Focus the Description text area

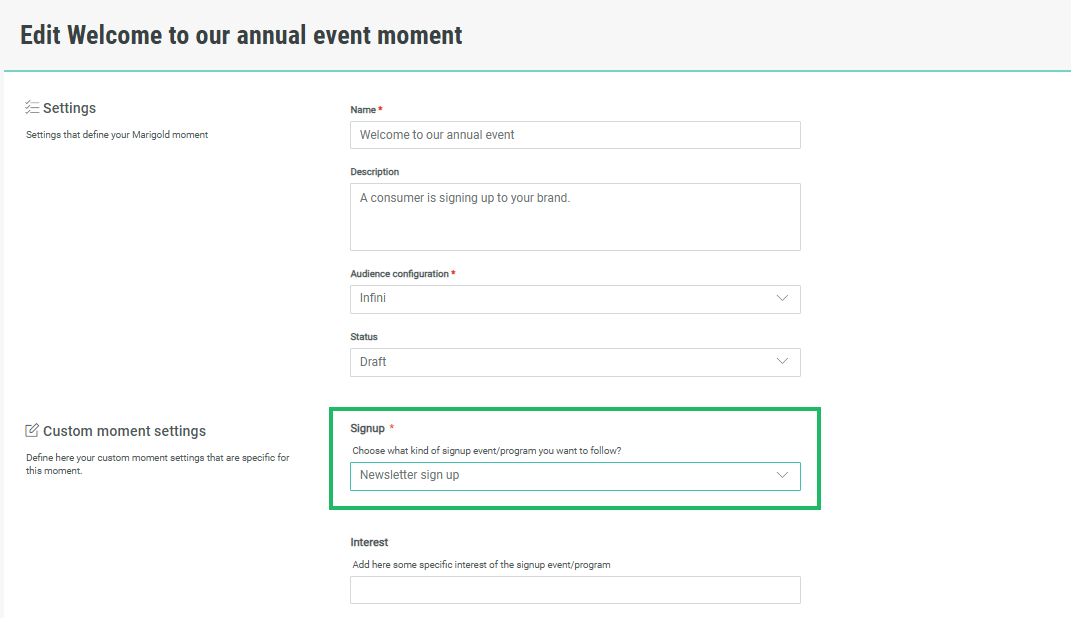575,216
